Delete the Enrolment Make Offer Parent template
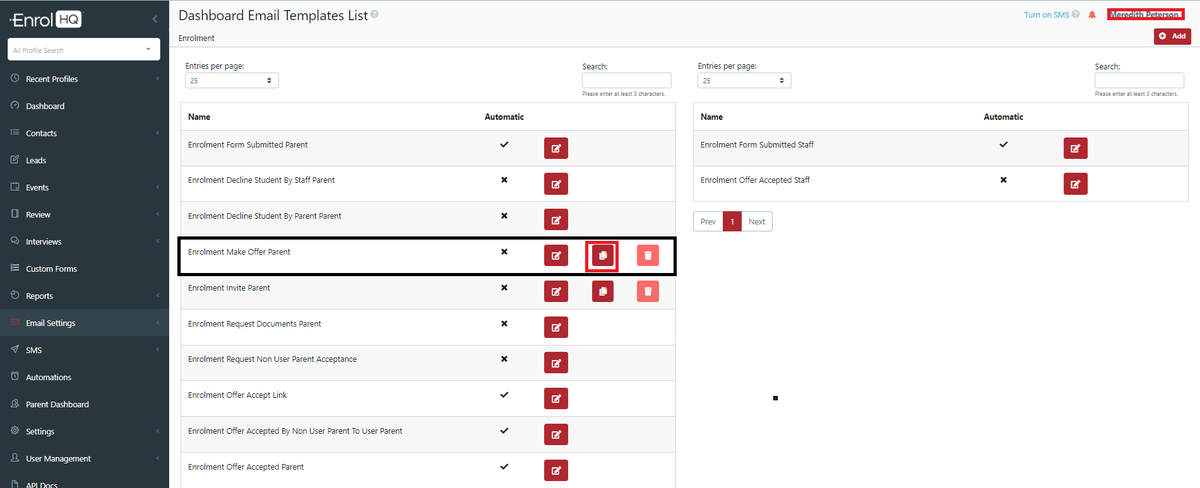This screenshot has width=1200, height=488. pos(648,256)
